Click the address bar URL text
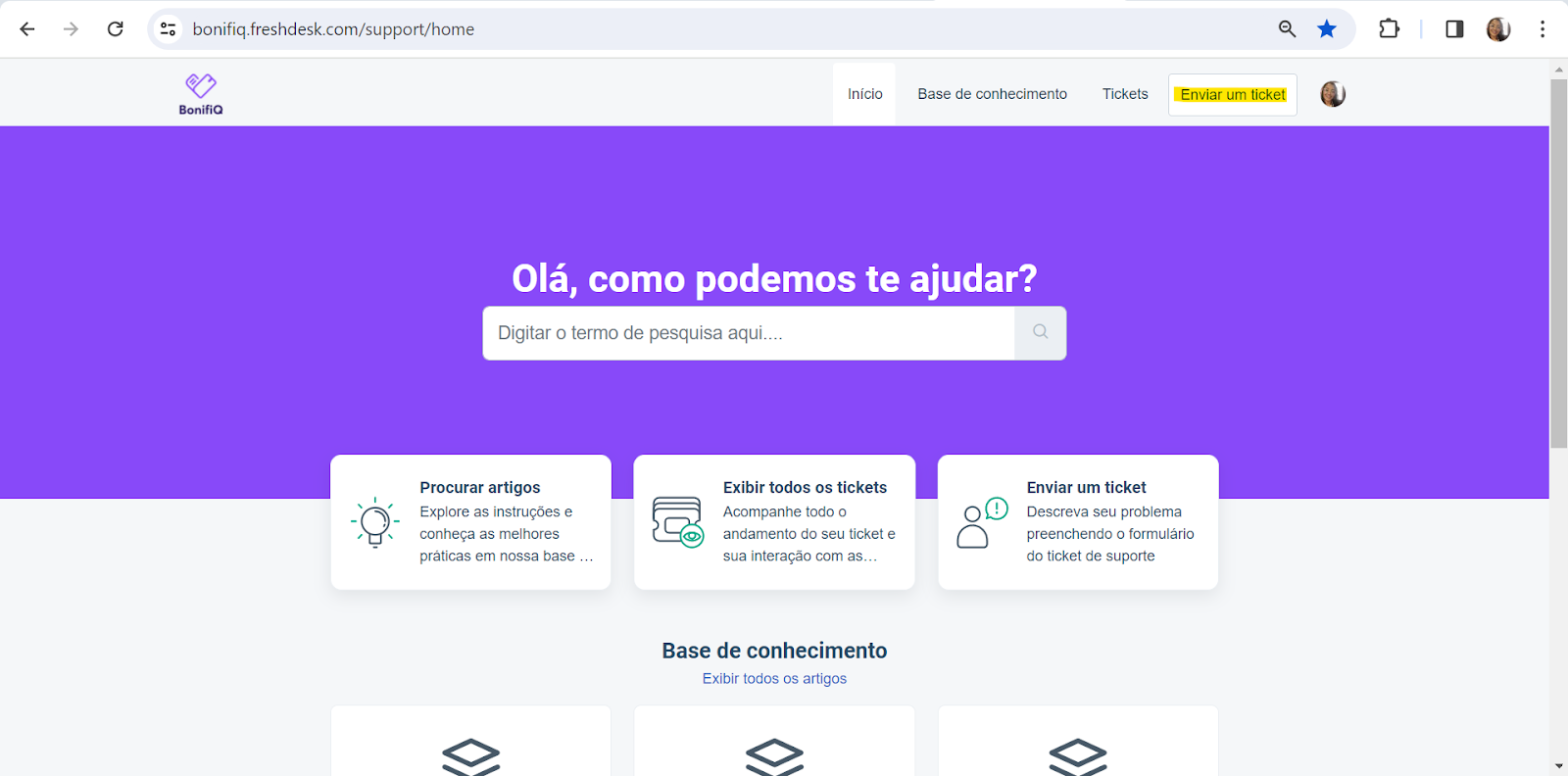1568x776 pixels. pyautogui.click(x=333, y=29)
